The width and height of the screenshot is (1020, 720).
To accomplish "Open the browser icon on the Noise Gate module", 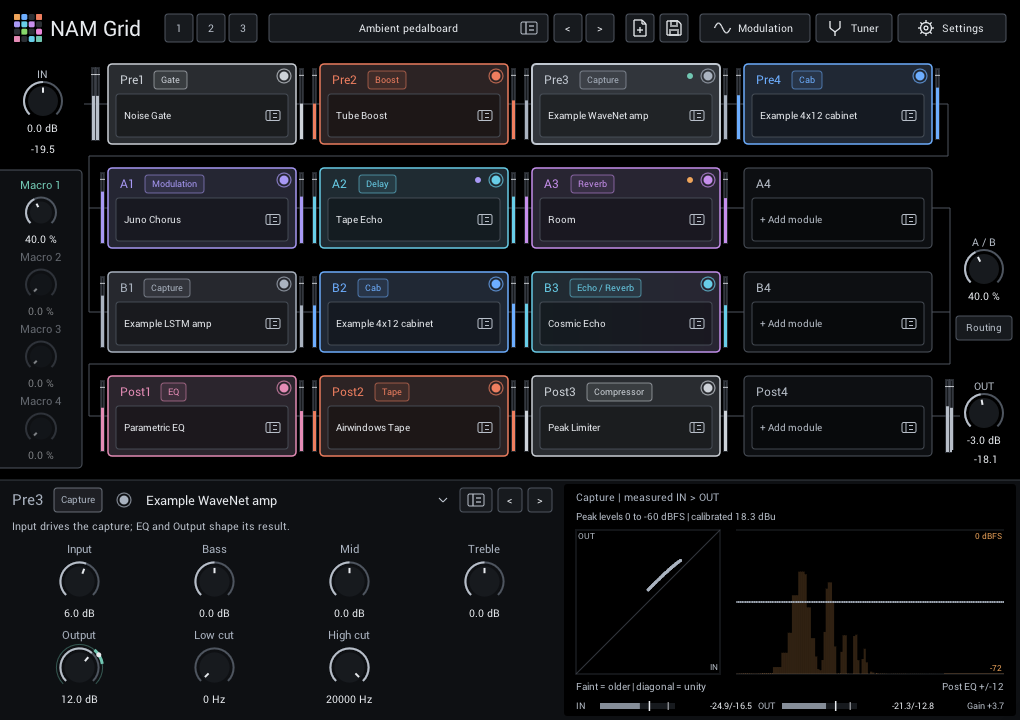I will click(x=273, y=115).
